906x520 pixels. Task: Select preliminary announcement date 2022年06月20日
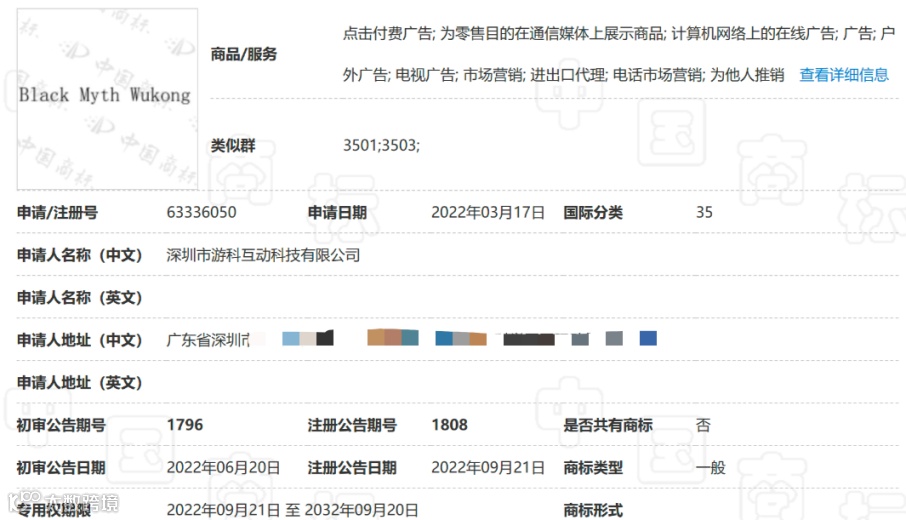[223, 467]
